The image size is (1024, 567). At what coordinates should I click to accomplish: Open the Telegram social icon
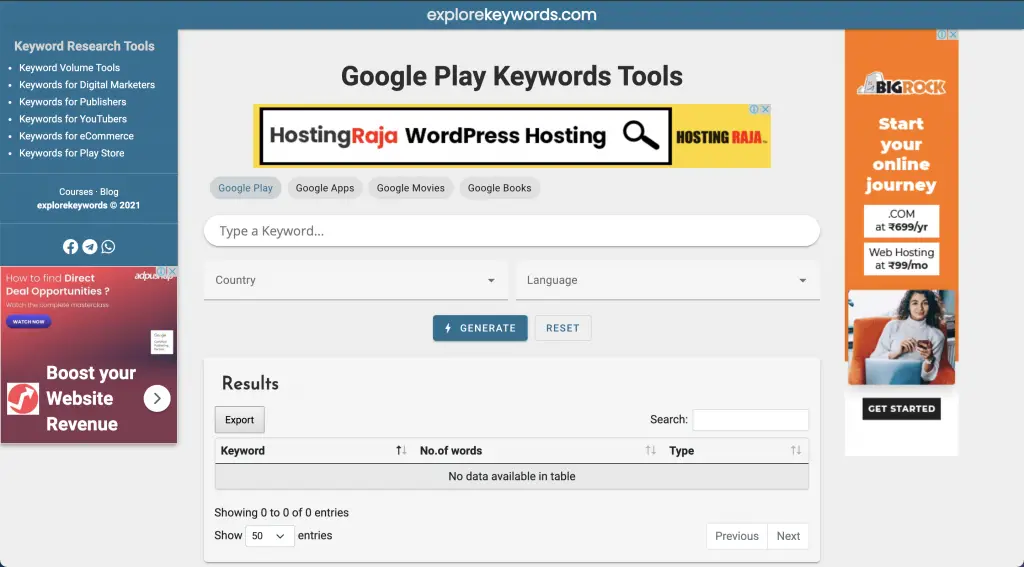pos(89,246)
